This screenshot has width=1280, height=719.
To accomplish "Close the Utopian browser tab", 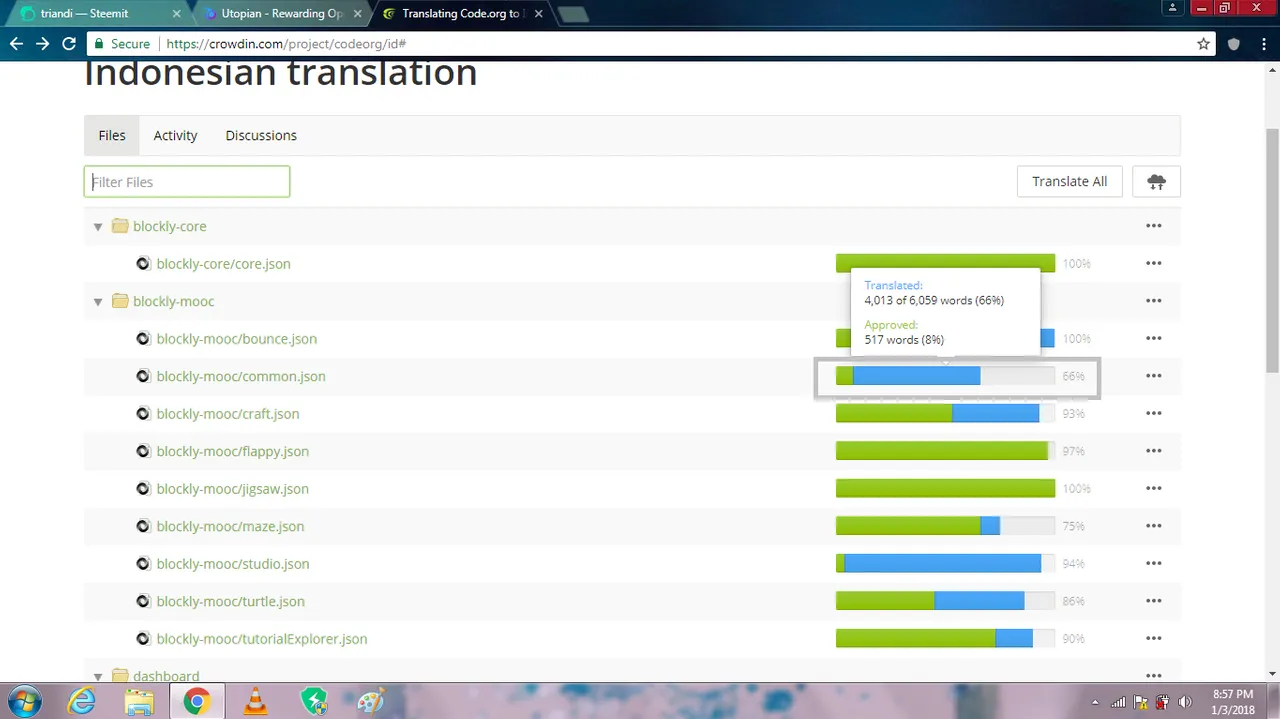I will (357, 14).
